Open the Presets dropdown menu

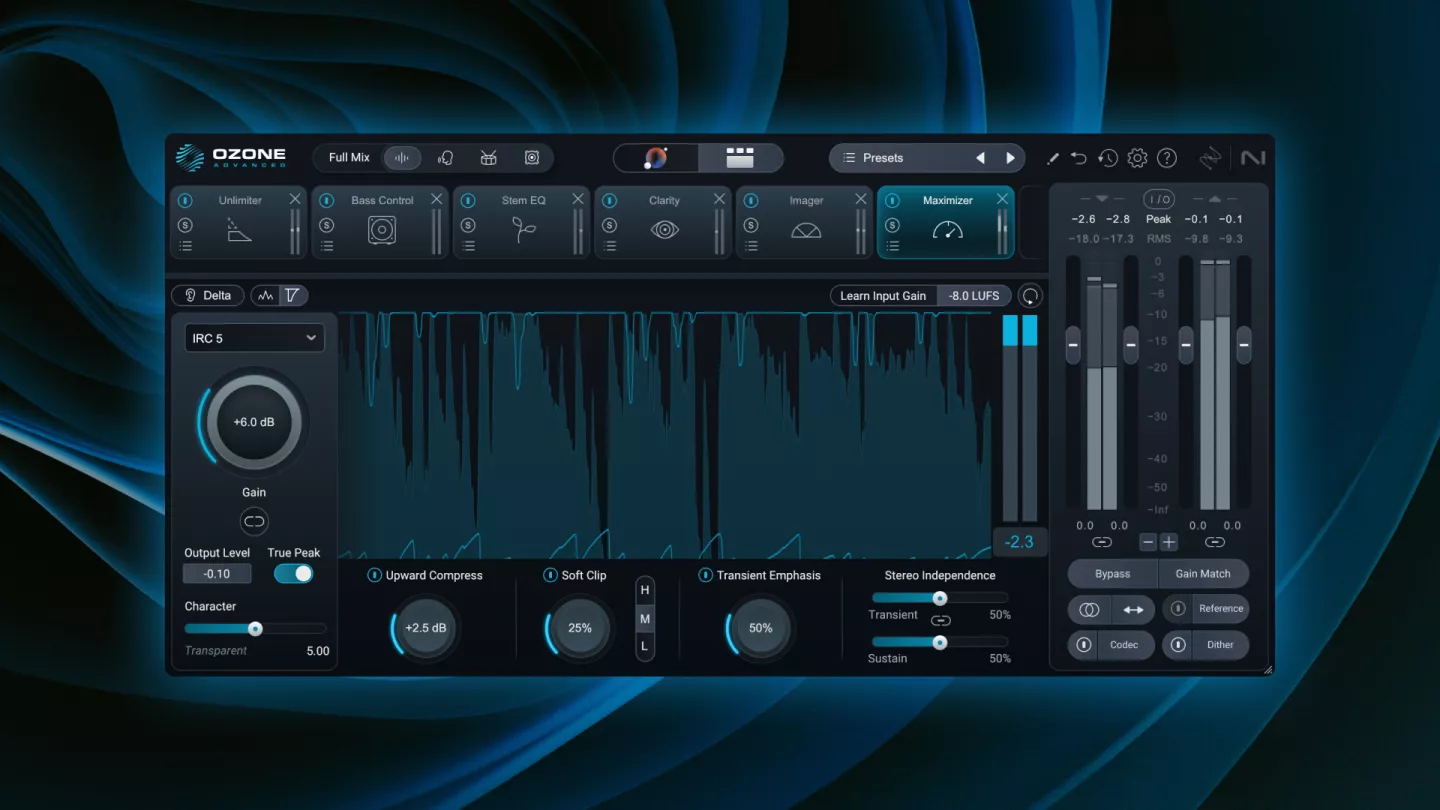900,158
